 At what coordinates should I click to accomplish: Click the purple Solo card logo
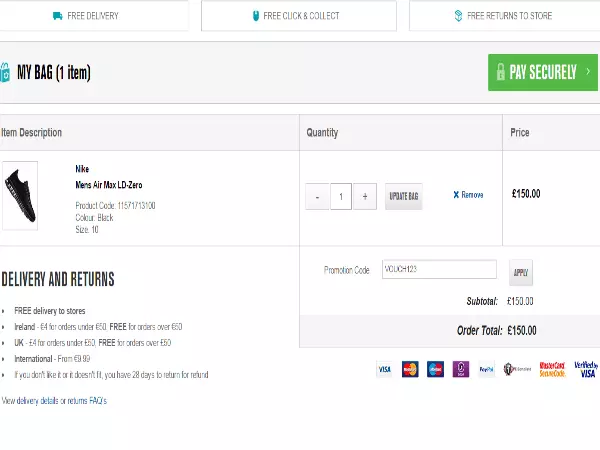tap(461, 369)
